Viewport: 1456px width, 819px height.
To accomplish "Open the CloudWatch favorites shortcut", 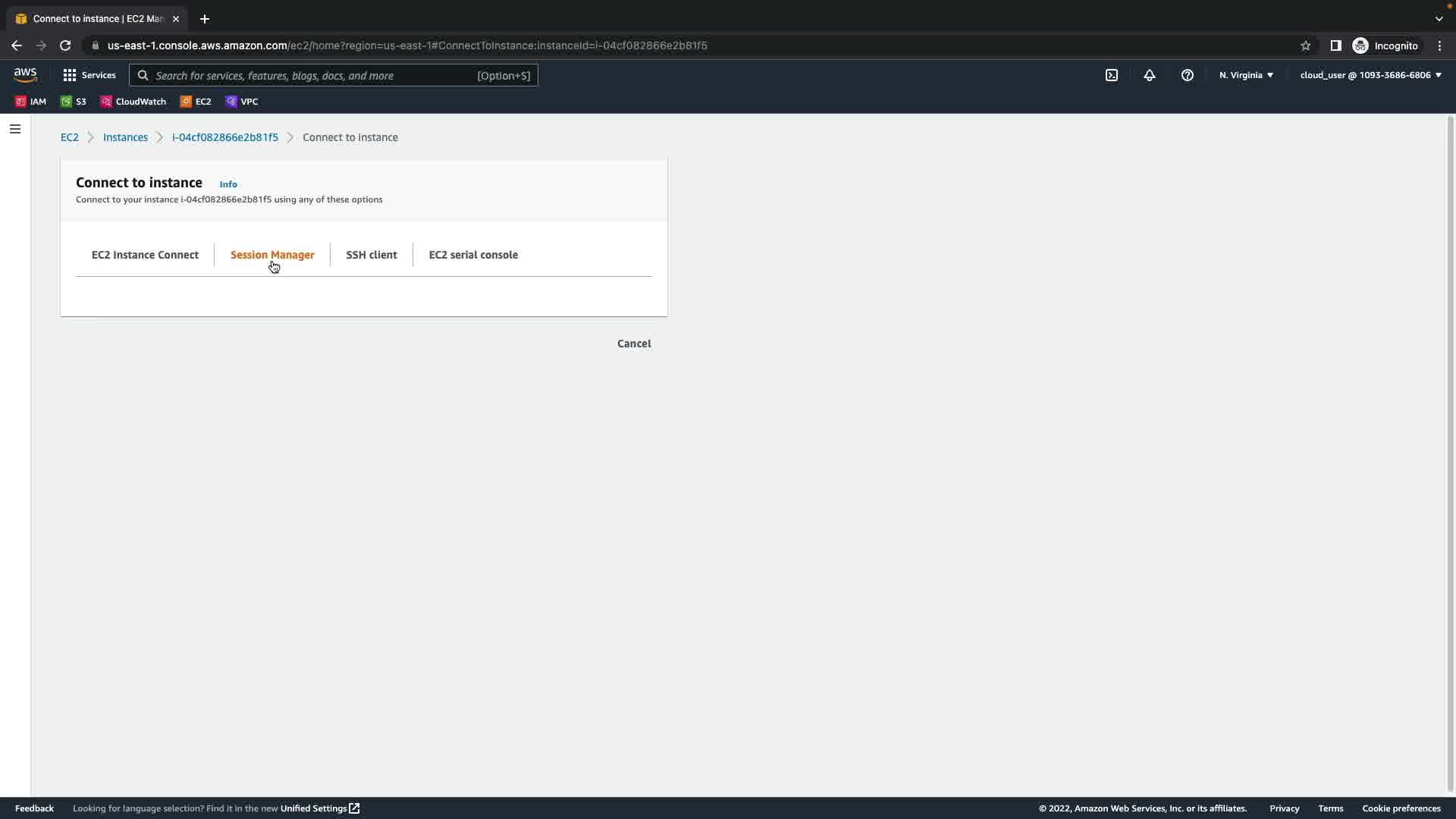I will 133,102.
